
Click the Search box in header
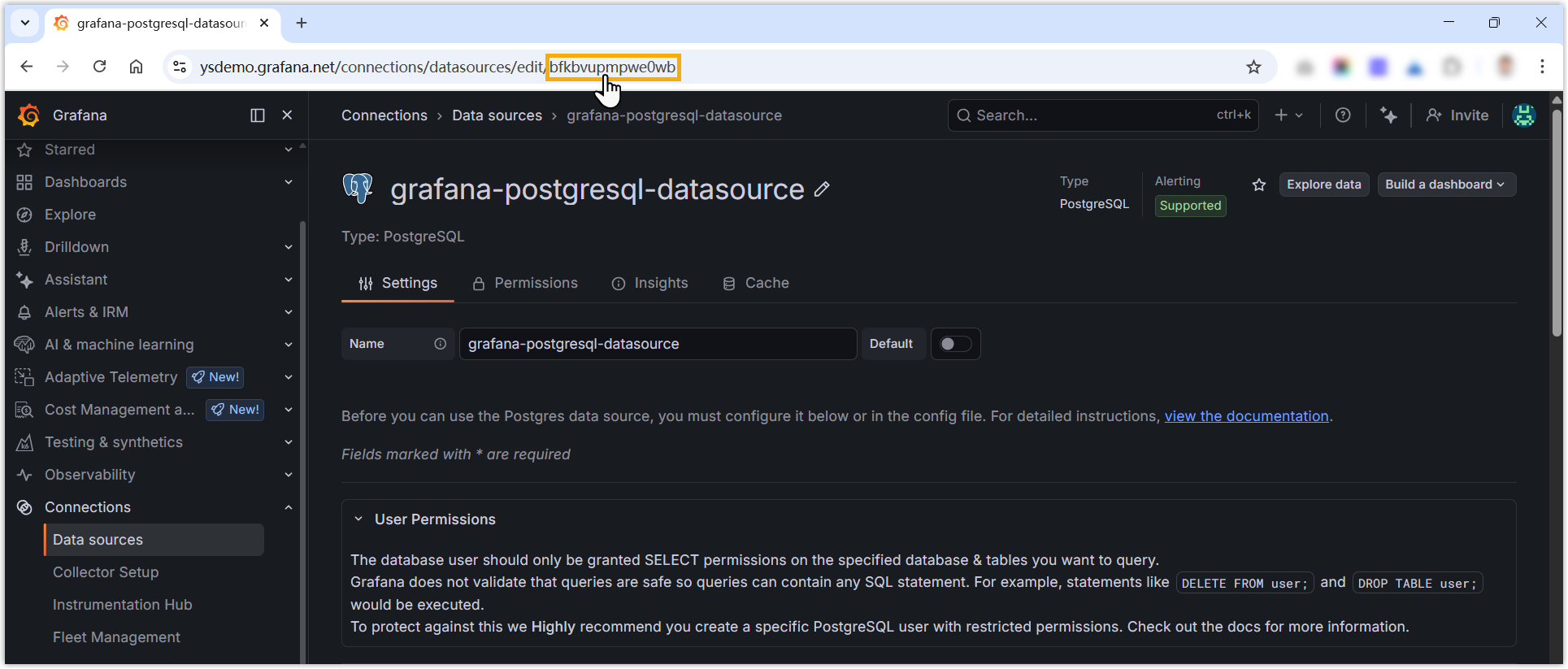tap(1103, 115)
